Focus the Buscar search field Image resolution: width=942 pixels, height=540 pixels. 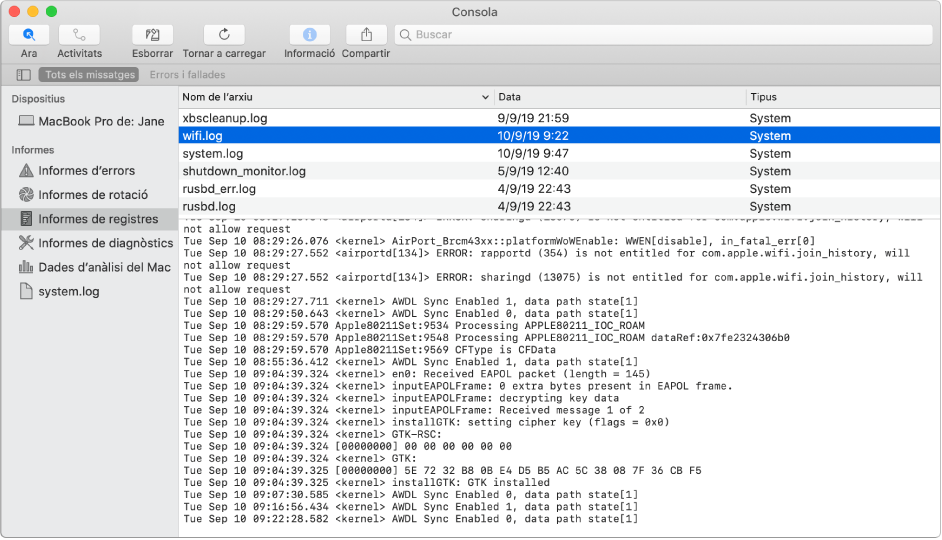pos(663,35)
